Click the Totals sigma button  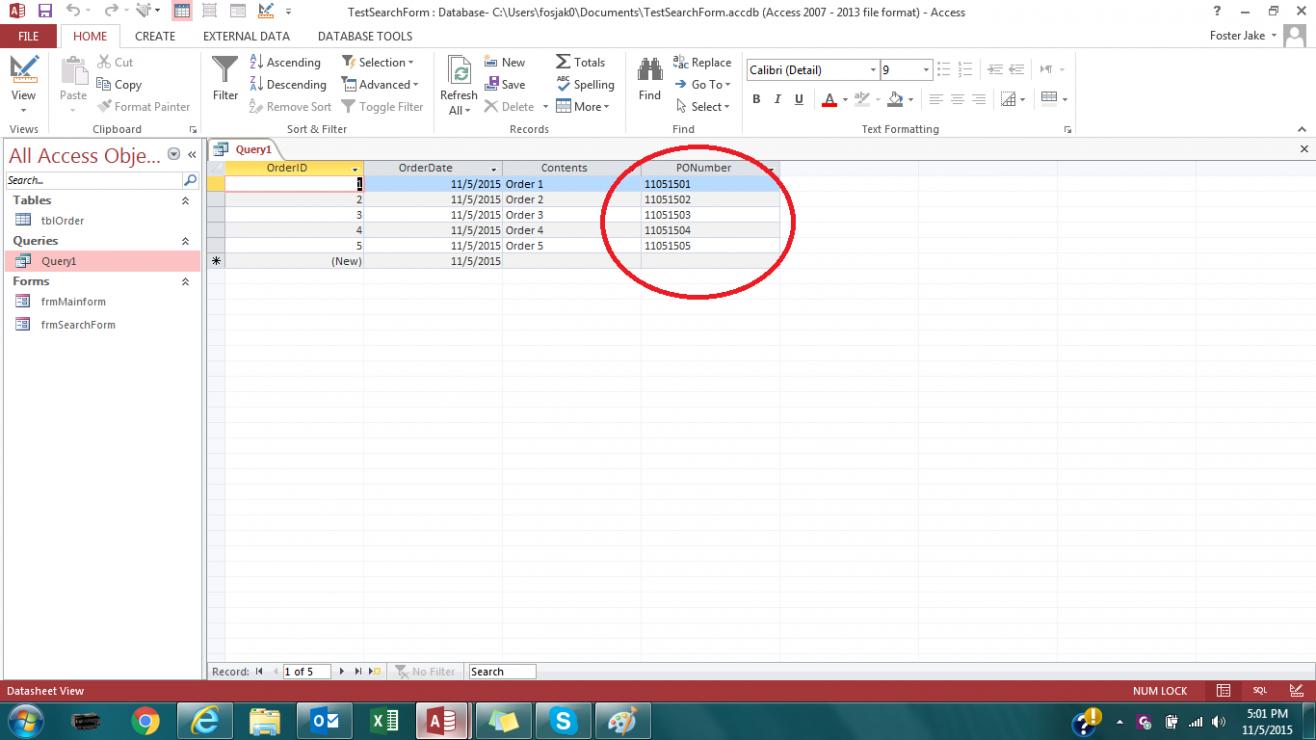tap(580, 62)
